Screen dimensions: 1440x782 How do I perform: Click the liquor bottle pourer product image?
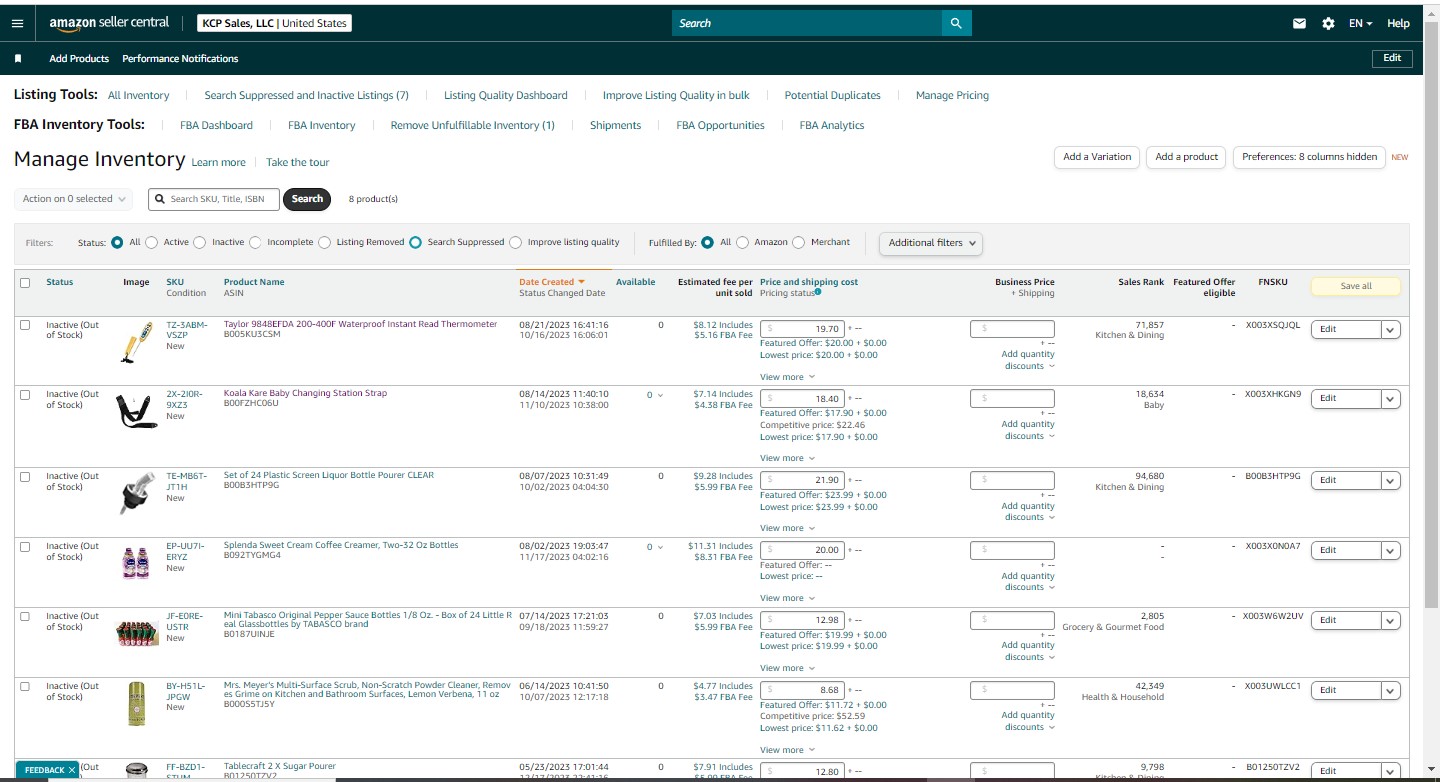135,492
